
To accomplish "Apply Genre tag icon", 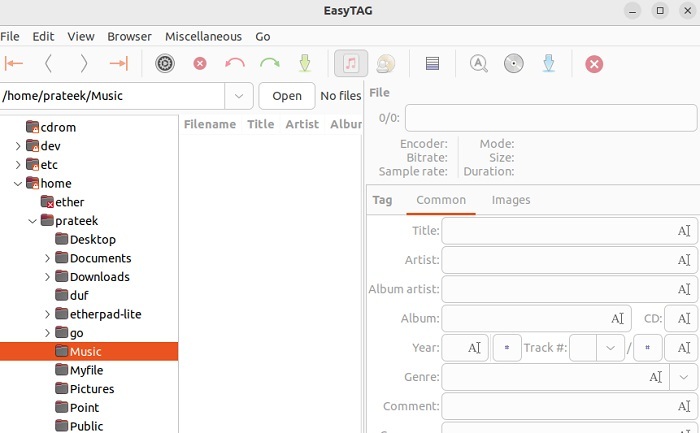I will pyautogui.click(x=655, y=377).
